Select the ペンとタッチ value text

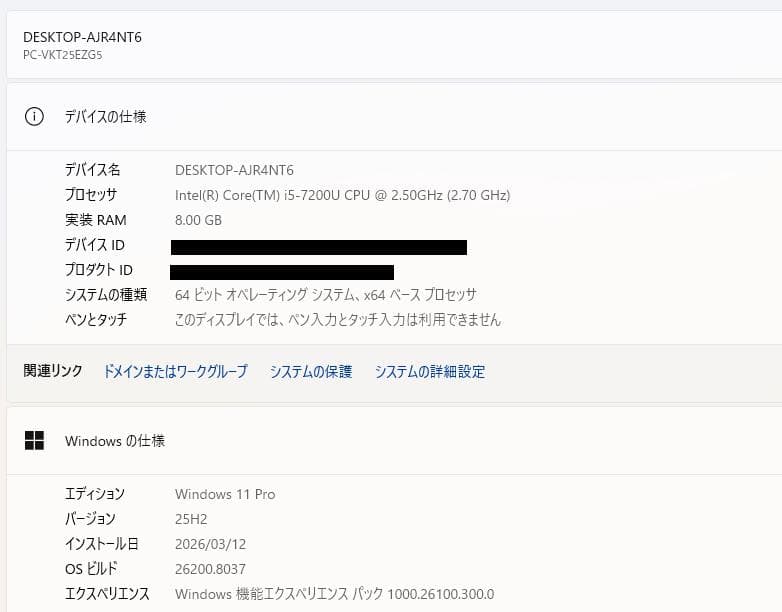(338, 320)
